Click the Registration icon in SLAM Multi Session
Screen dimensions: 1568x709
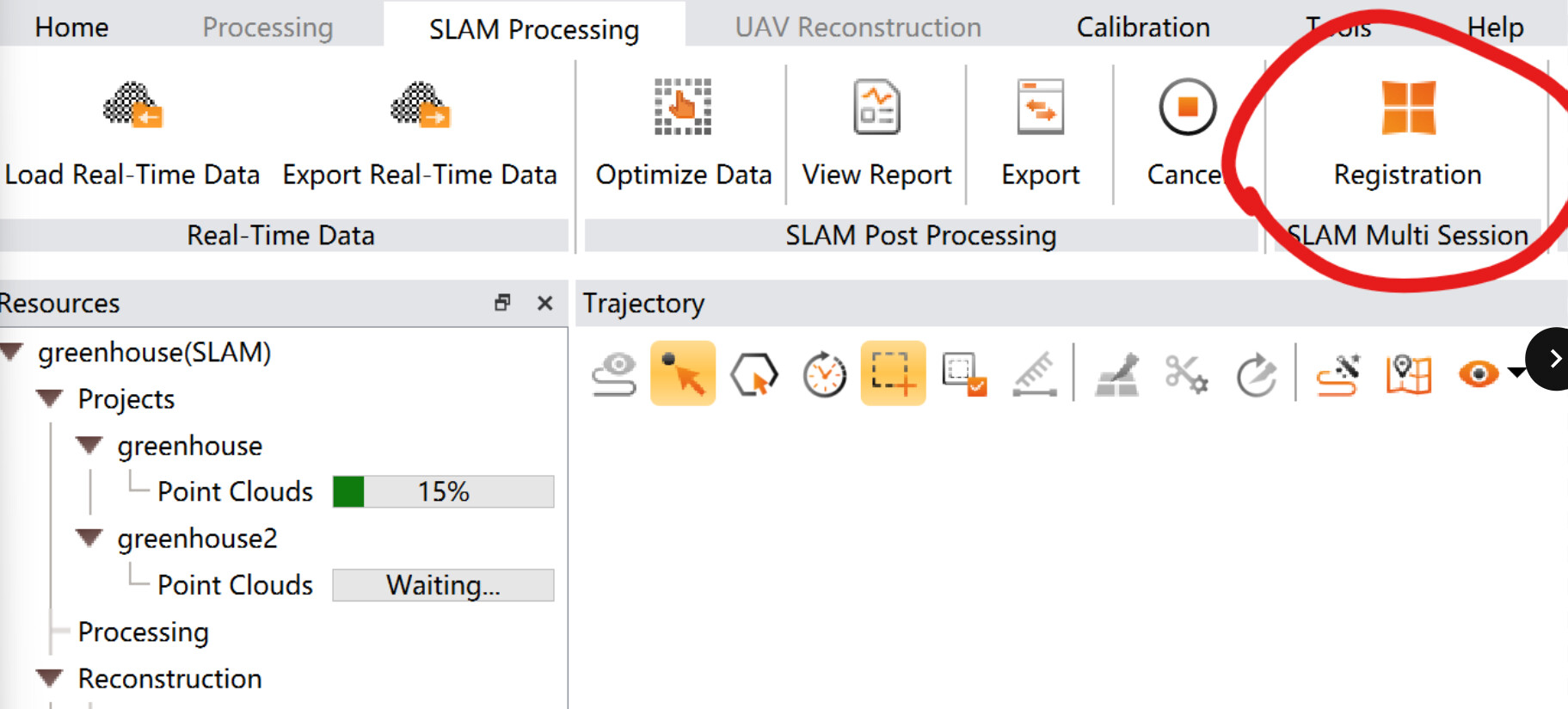click(1408, 108)
